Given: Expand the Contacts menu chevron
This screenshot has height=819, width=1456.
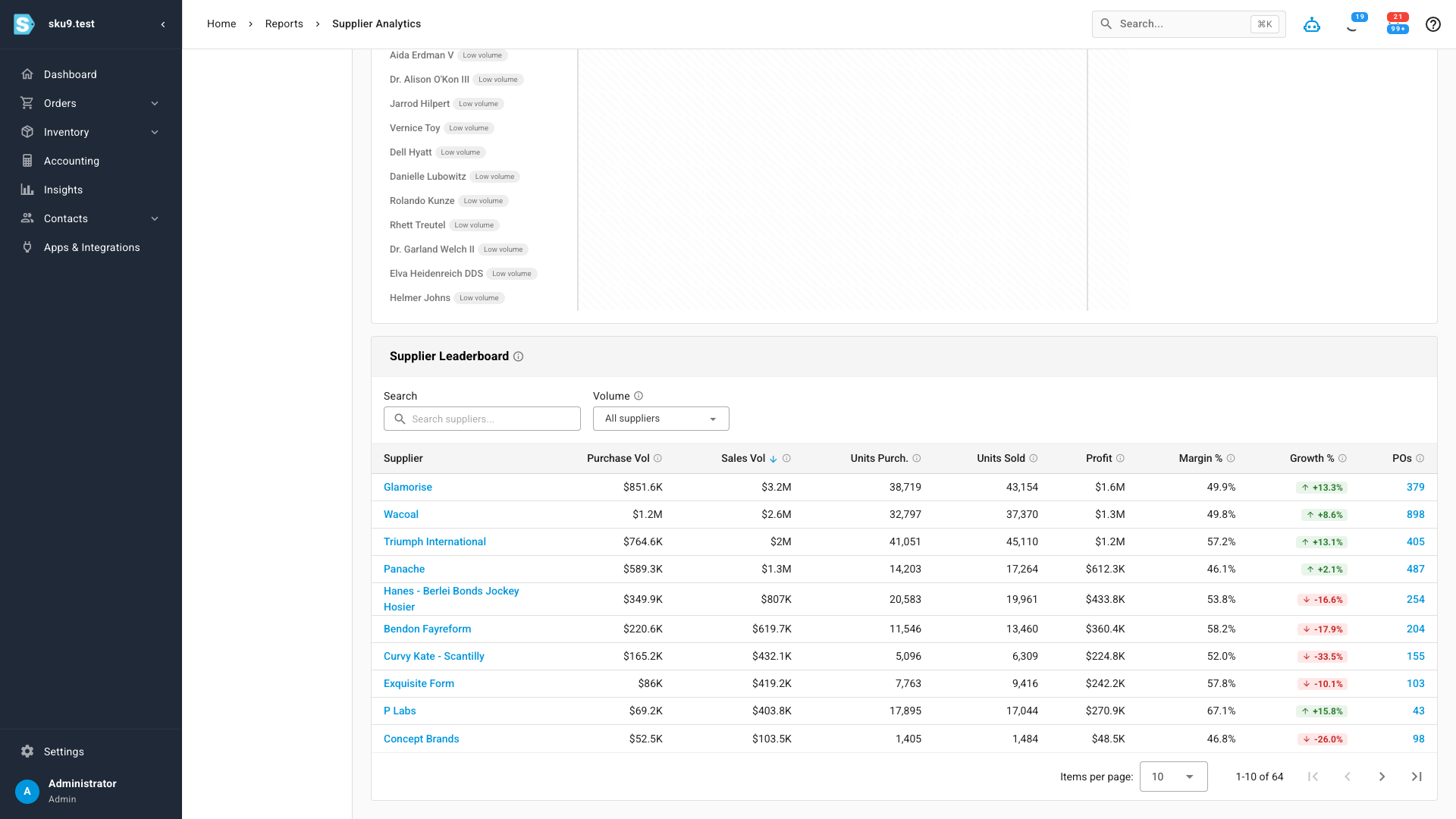Looking at the screenshot, I should [x=155, y=218].
